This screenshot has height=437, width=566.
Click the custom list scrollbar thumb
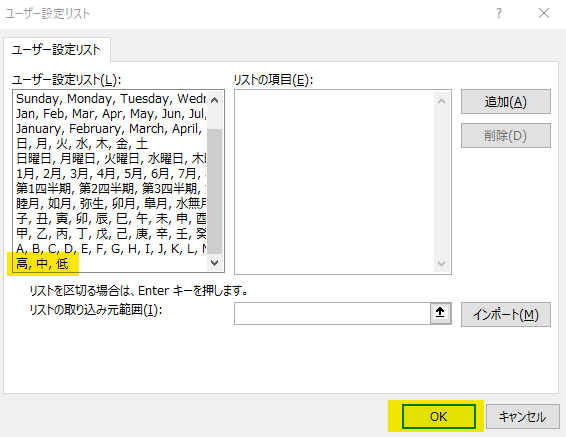tap(215, 191)
